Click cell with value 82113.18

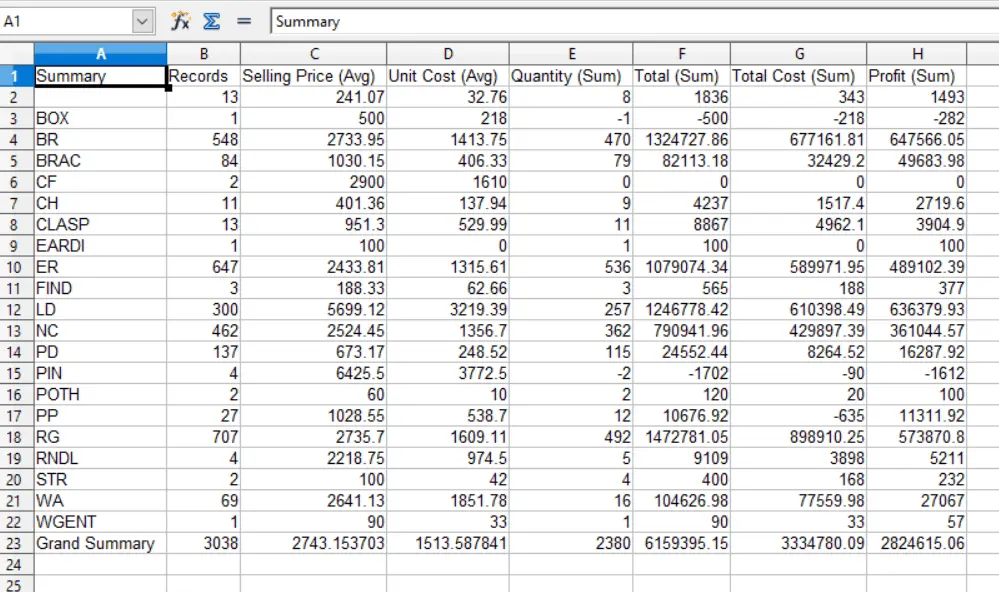click(681, 161)
